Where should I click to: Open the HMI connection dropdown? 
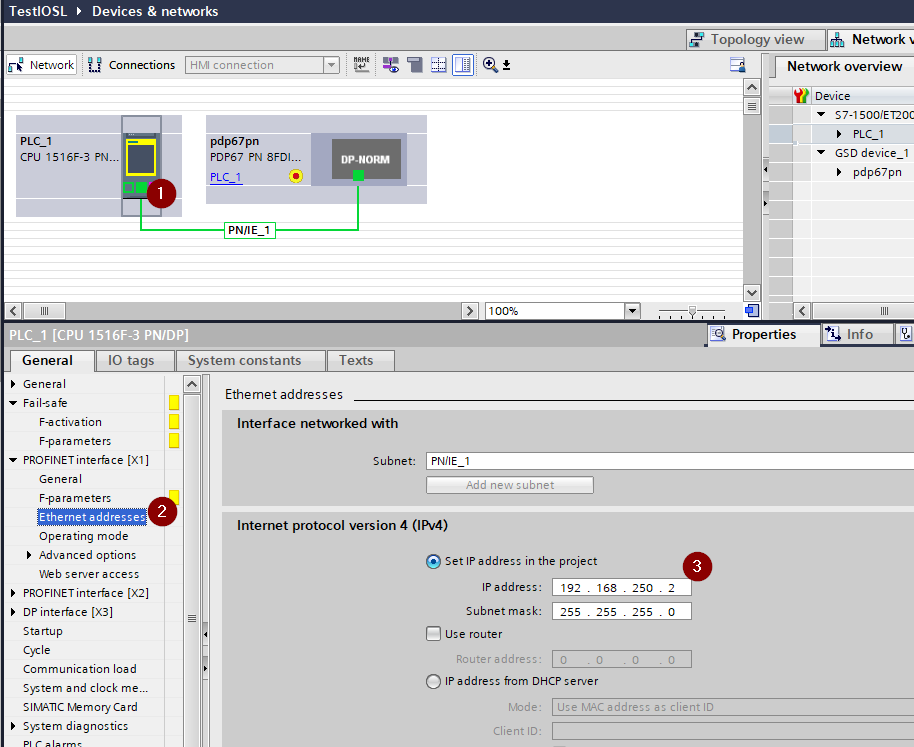coord(332,65)
